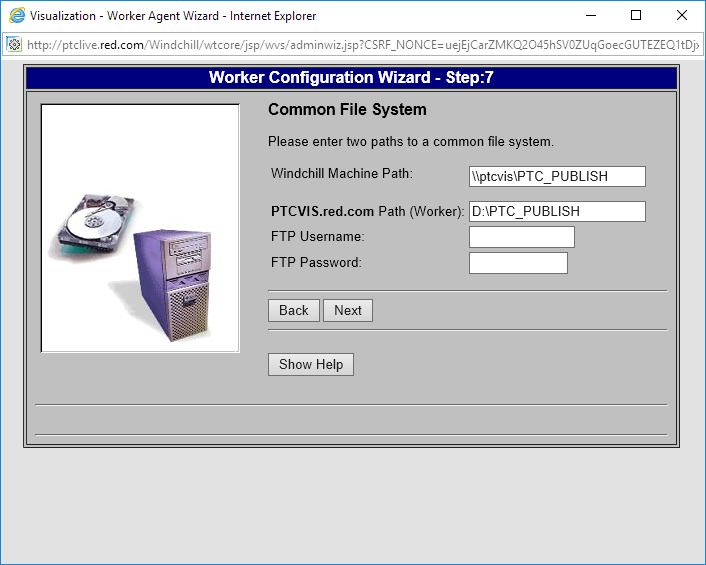Click the 'Common File System' heading
The width and height of the screenshot is (706, 565).
point(347,109)
